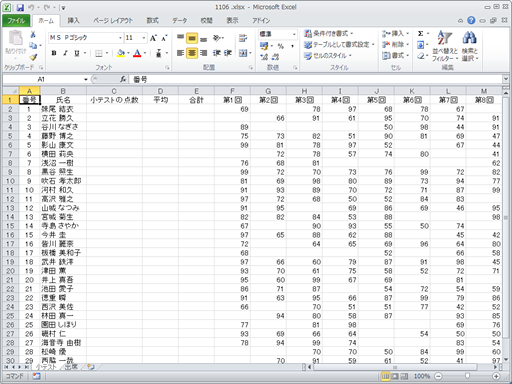This screenshot has height=384, width=512.
Task: Click the zoom out minus button
Action: pyautogui.click(x=438, y=376)
